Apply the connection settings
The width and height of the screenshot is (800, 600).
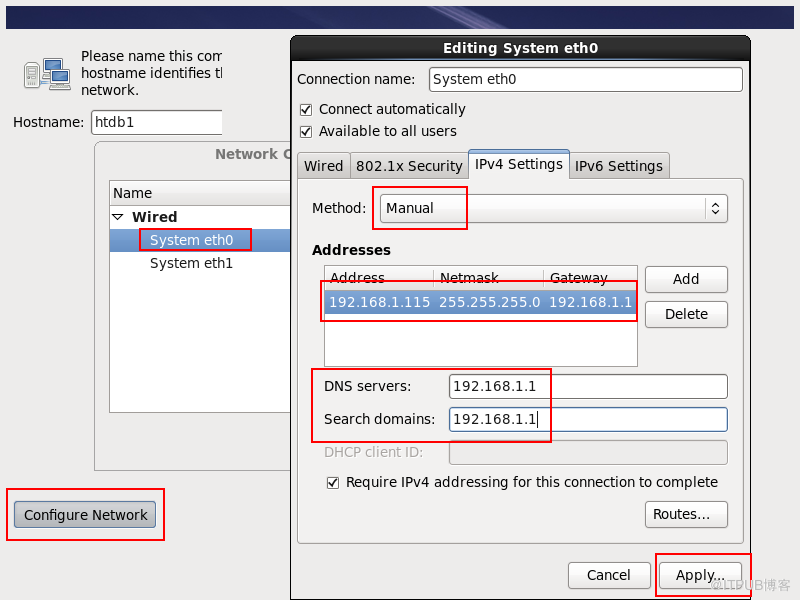[x=700, y=575]
